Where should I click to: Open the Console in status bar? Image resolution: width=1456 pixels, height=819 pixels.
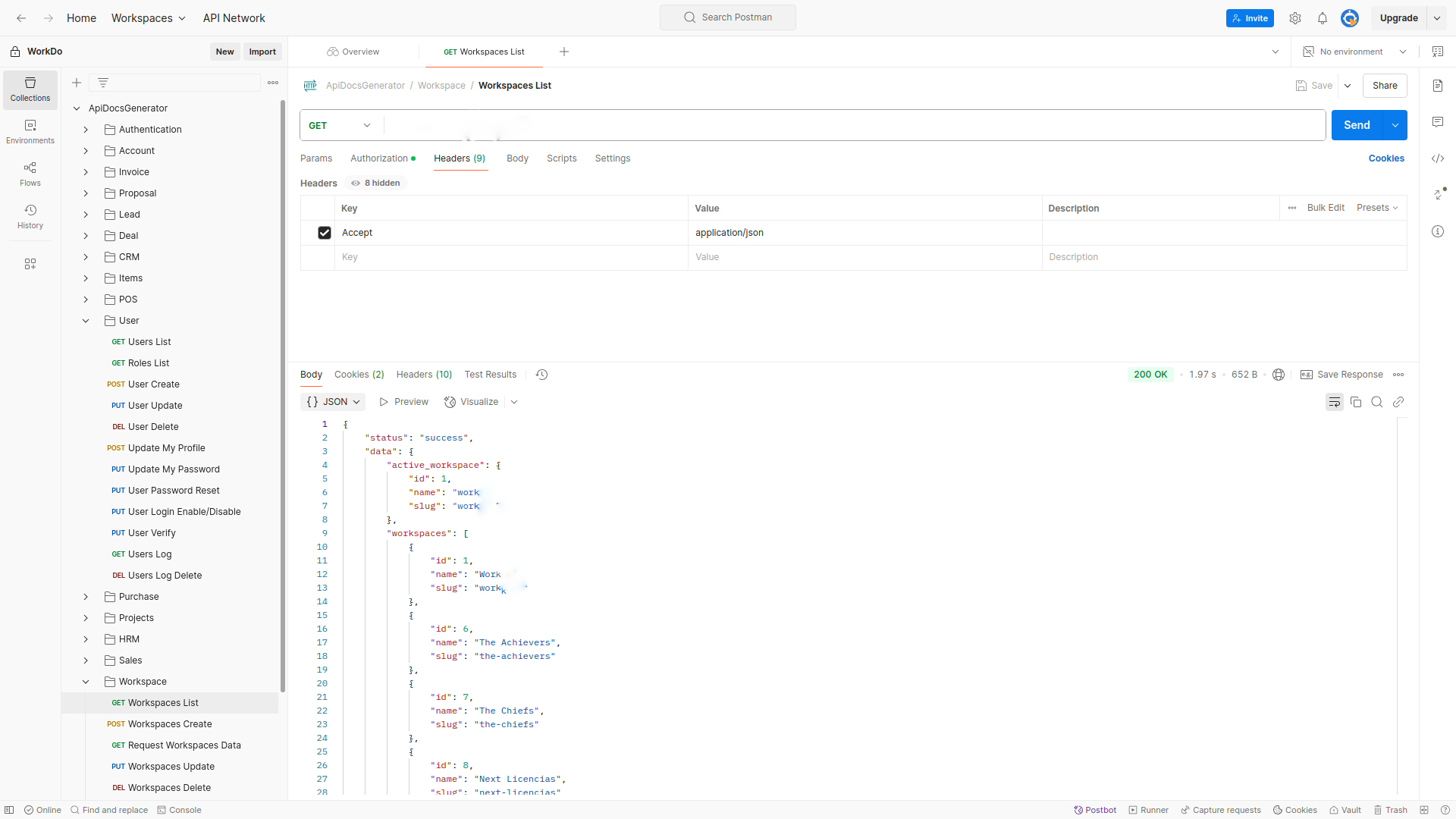tap(179, 810)
